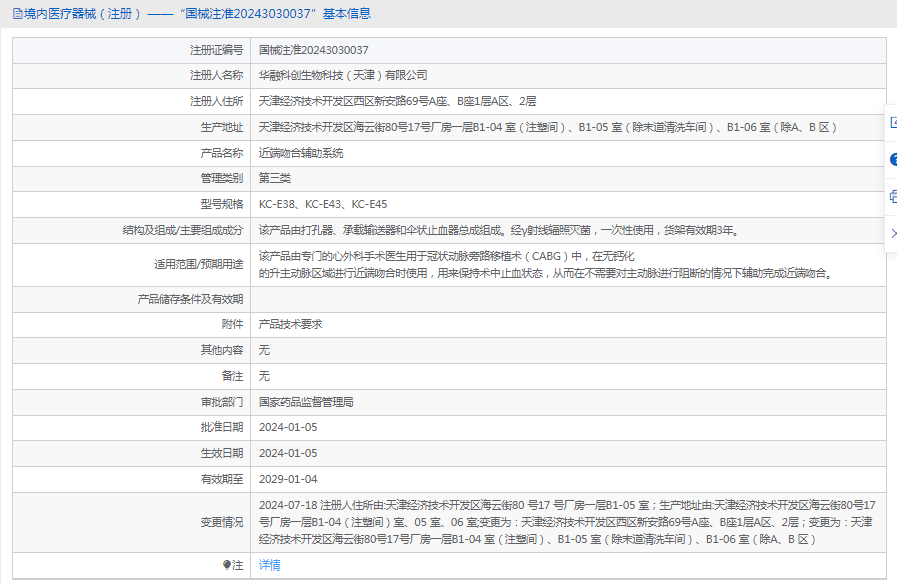Click the empty 产品储存条件及有效期 cell
The image size is (897, 585).
[x=568, y=299]
